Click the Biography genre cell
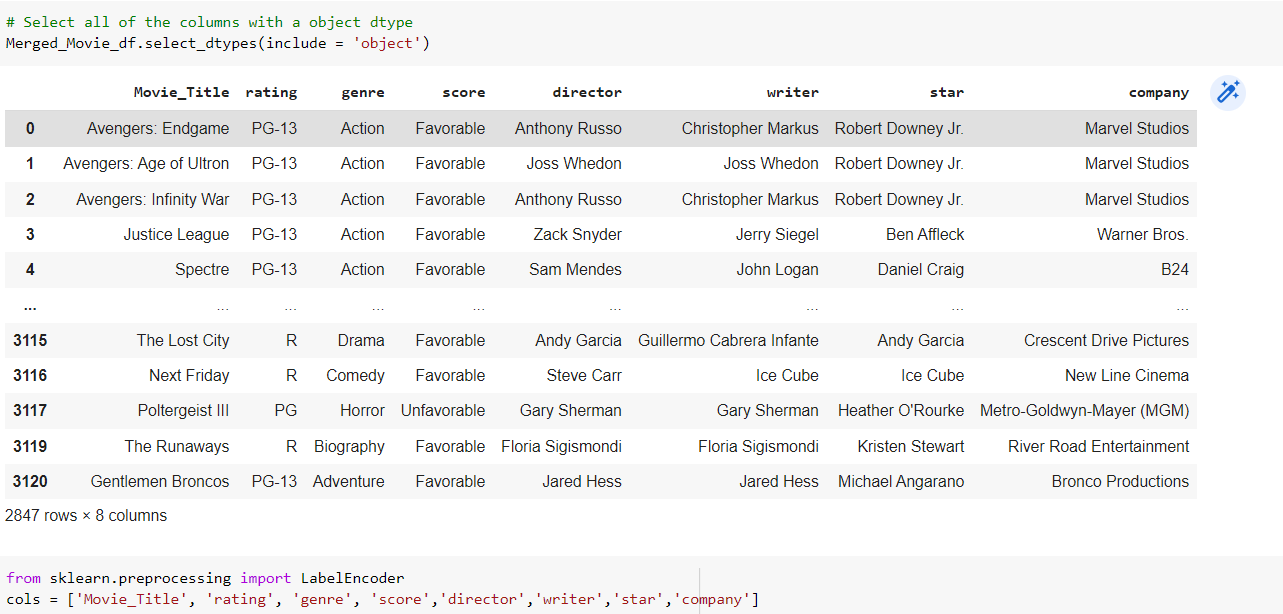Image resolution: width=1283 pixels, height=614 pixels. click(349, 446)
